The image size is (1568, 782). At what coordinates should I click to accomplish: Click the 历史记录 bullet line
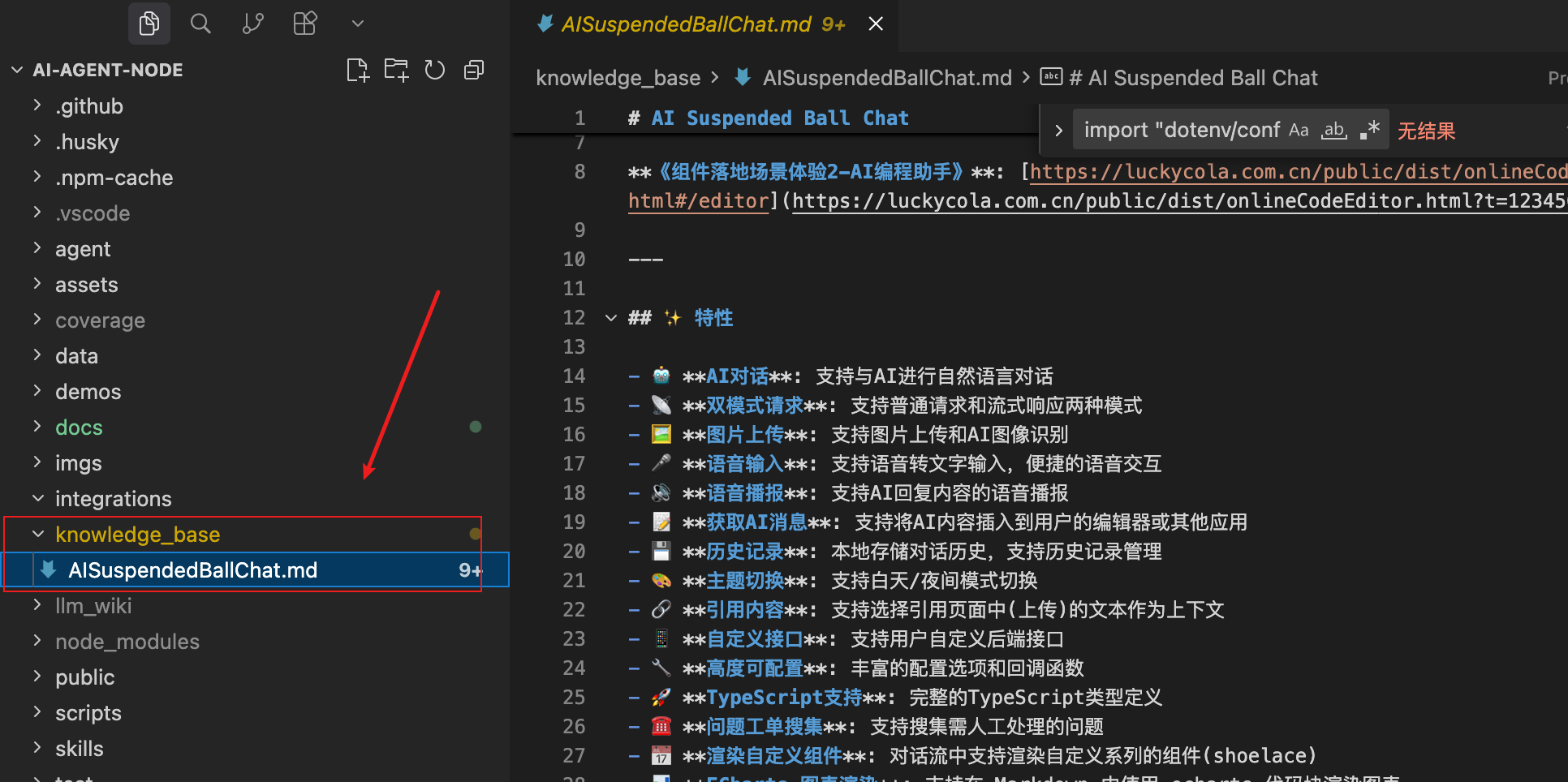click(895, 552)
